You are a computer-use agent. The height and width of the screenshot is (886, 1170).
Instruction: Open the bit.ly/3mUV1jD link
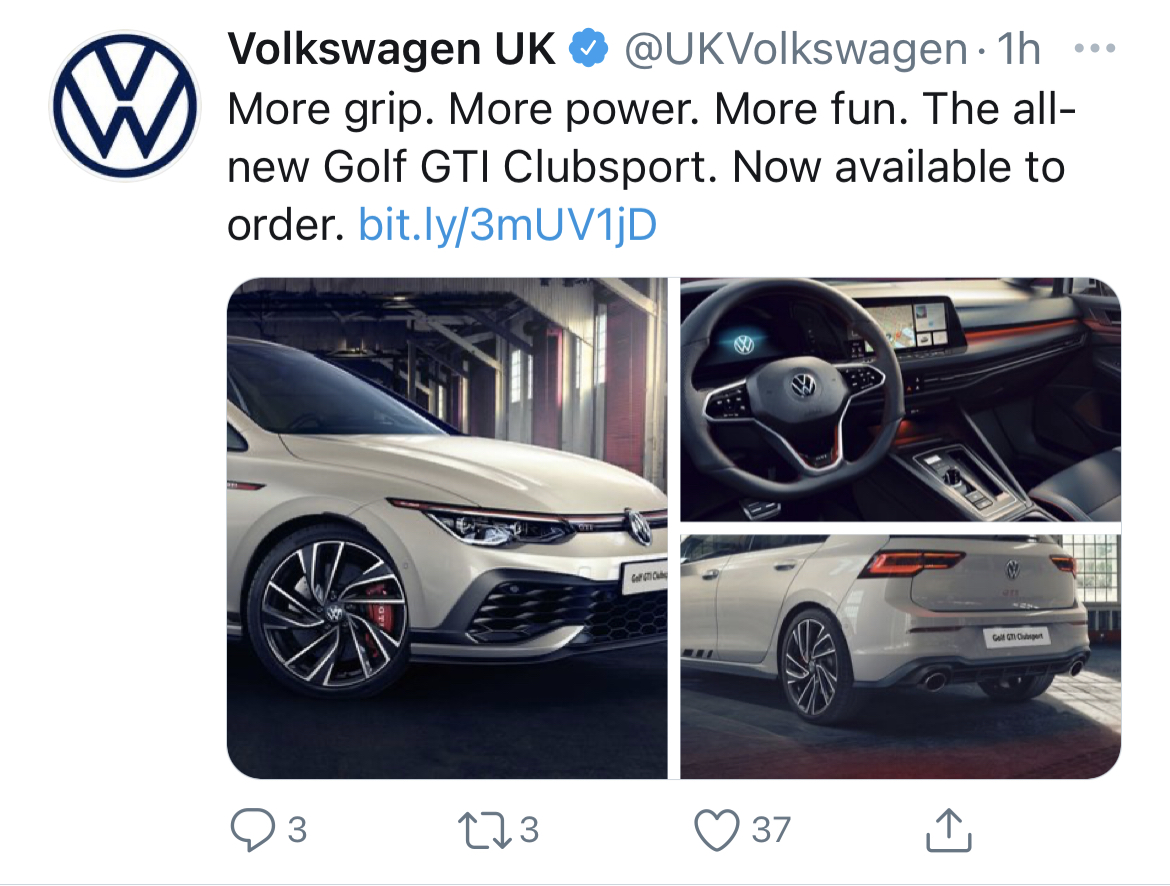click(x=507, y=225)
